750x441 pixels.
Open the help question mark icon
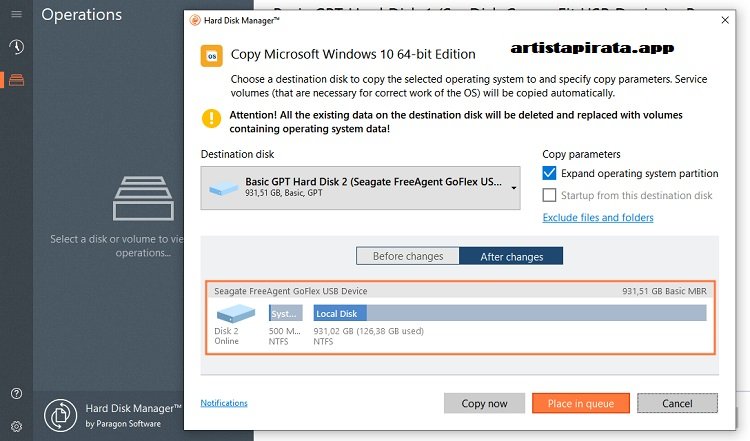[x=16, y=393]
